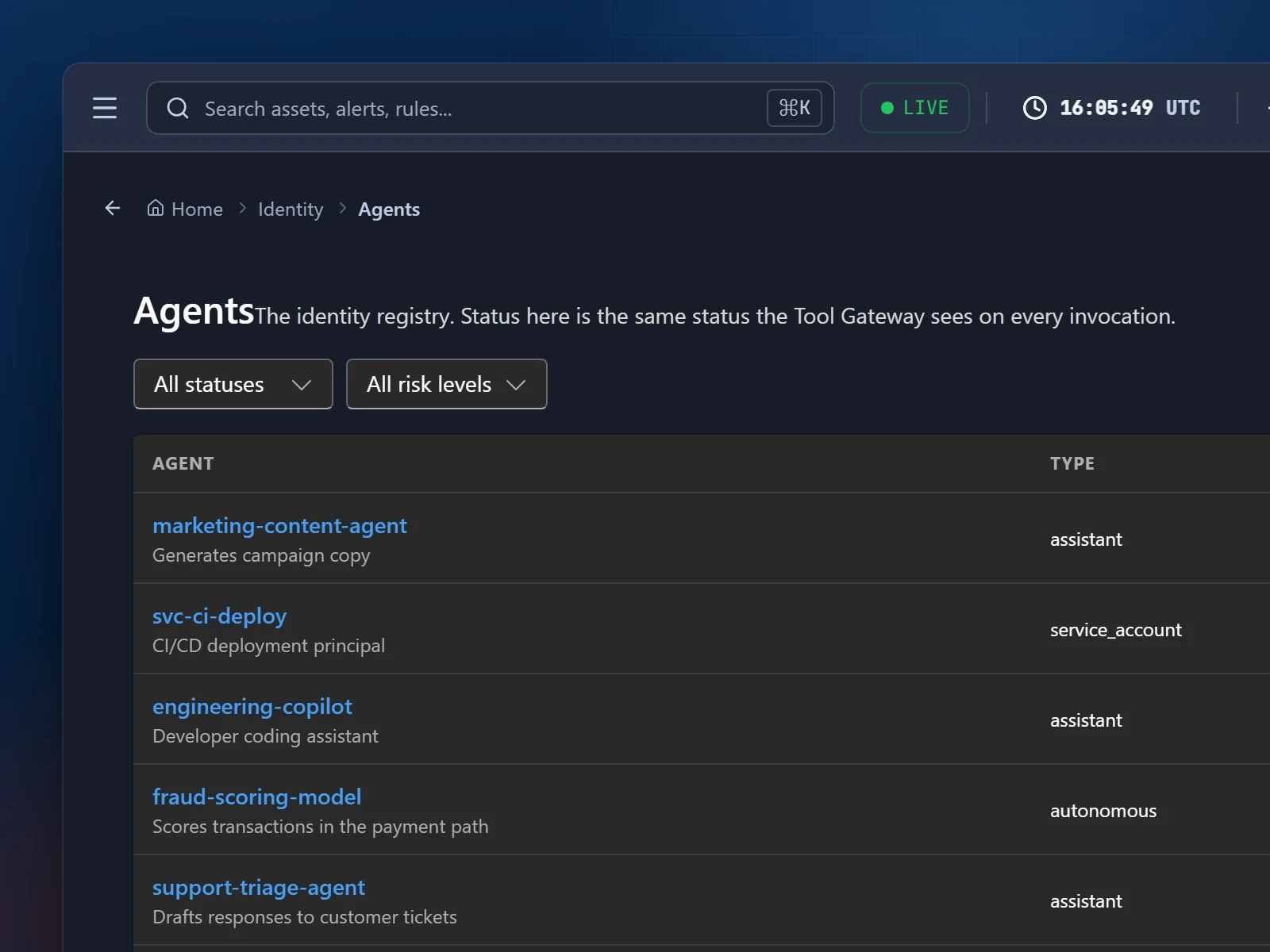
Task: Click assistant type in engineering-copilot row
Action: click(1086, 720)
